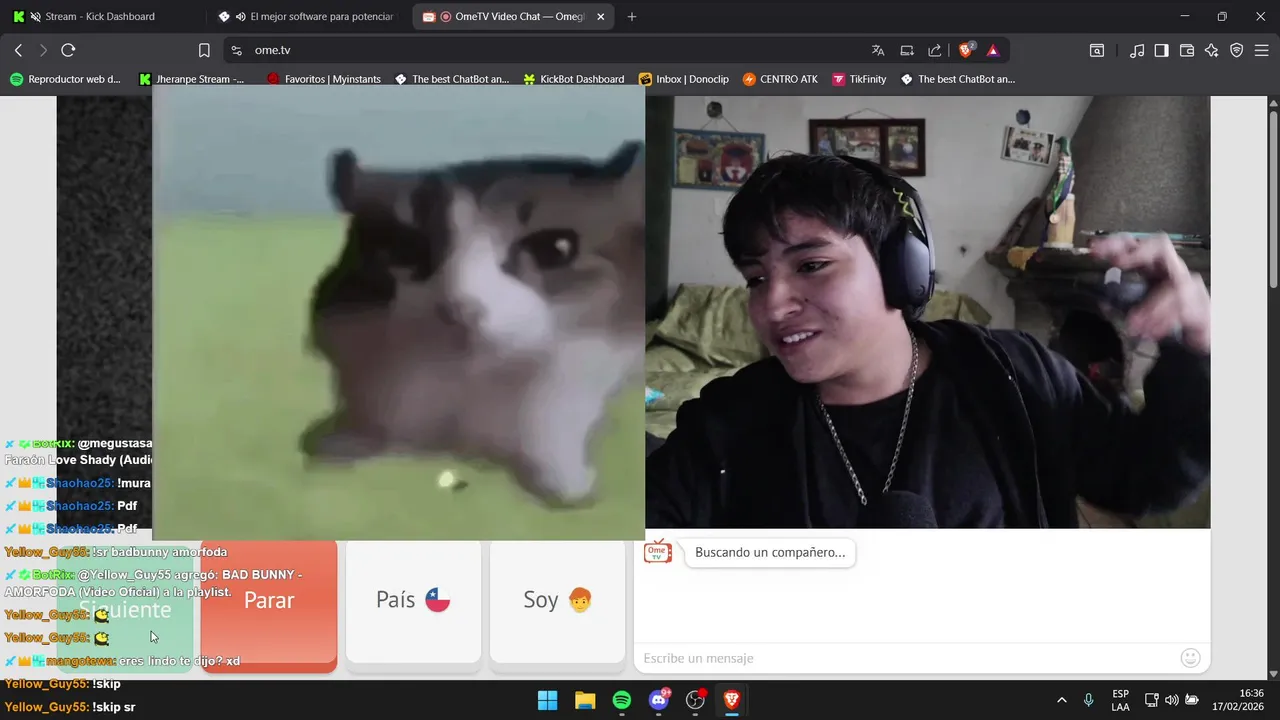The width and height of the screenshot is (1280, 720).
Task: Open the volume tray icon
Action: (x=1171, y=700)
